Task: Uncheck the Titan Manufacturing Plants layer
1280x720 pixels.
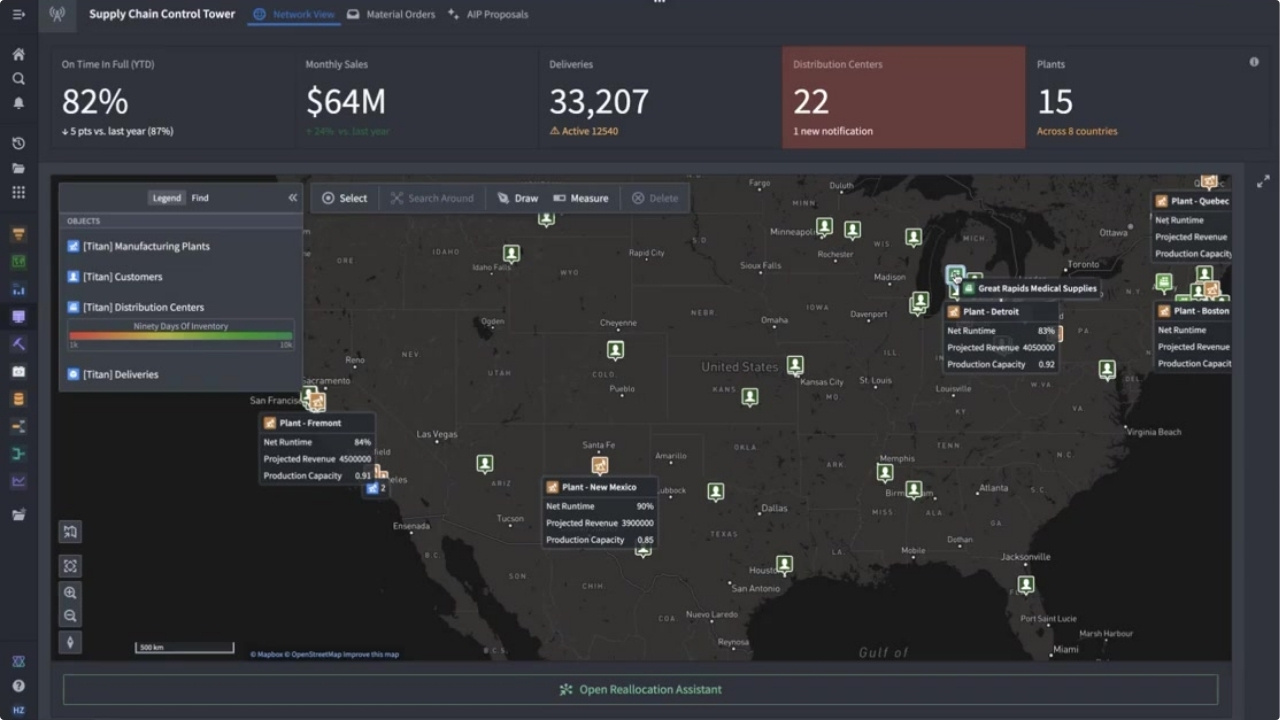Action: (x=71, y=246)
